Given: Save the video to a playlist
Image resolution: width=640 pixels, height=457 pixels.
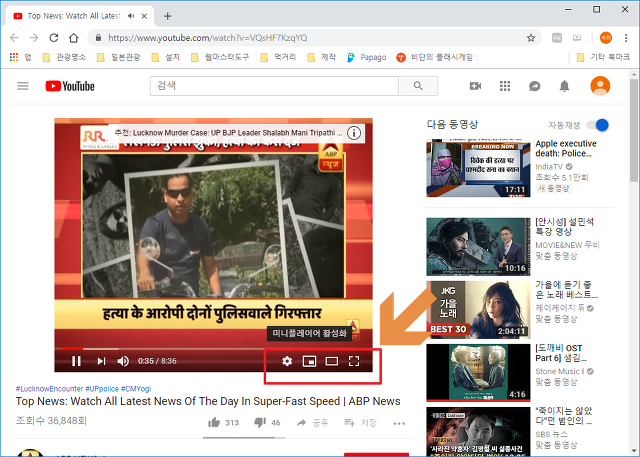Looking at the screenshot, I should (360, 423).
